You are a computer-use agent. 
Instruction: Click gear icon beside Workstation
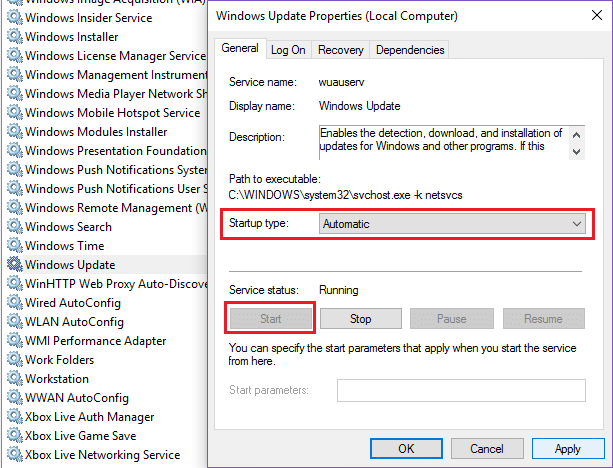click(15, 378)
